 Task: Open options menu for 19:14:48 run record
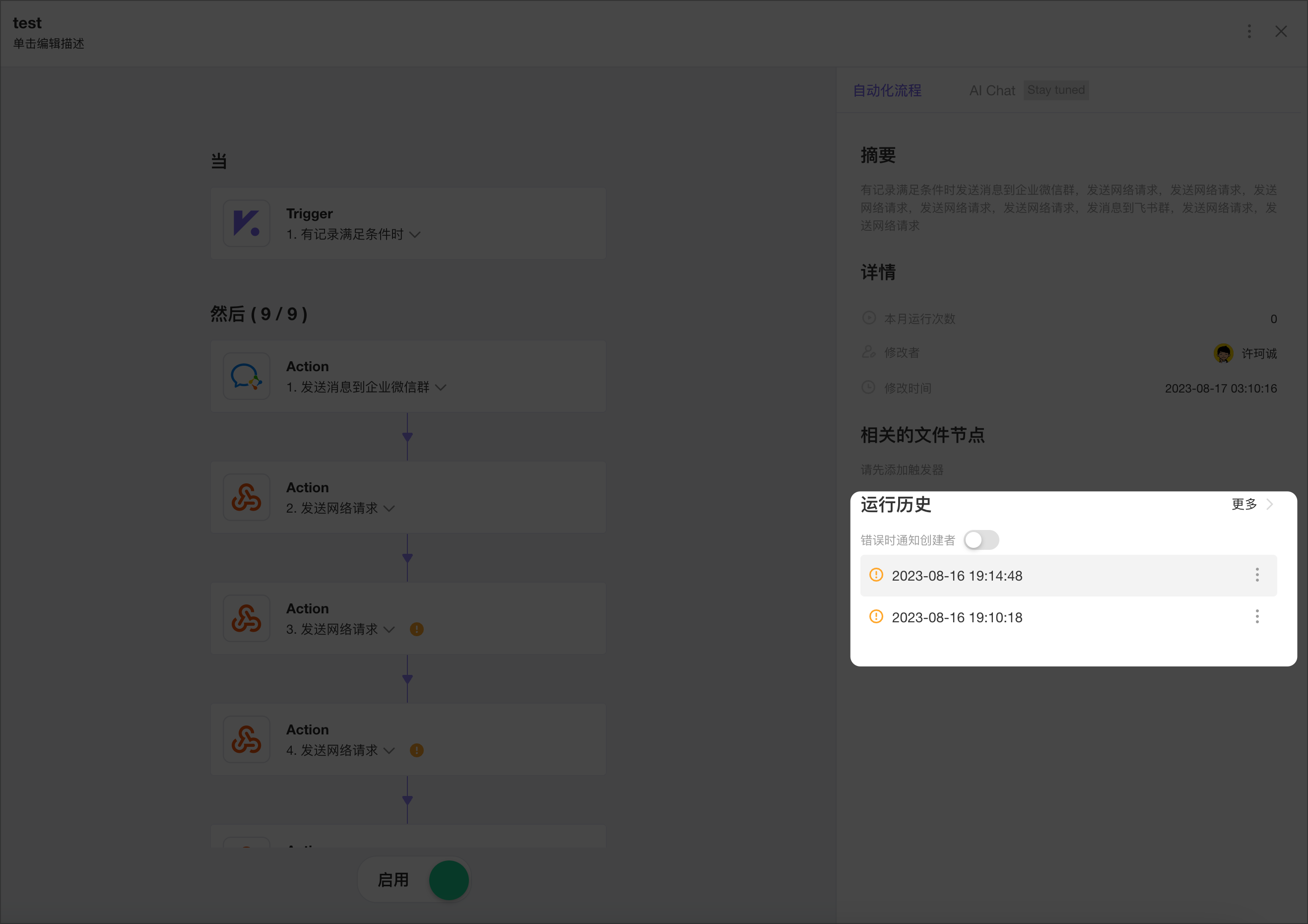[x=1257, y=575]
